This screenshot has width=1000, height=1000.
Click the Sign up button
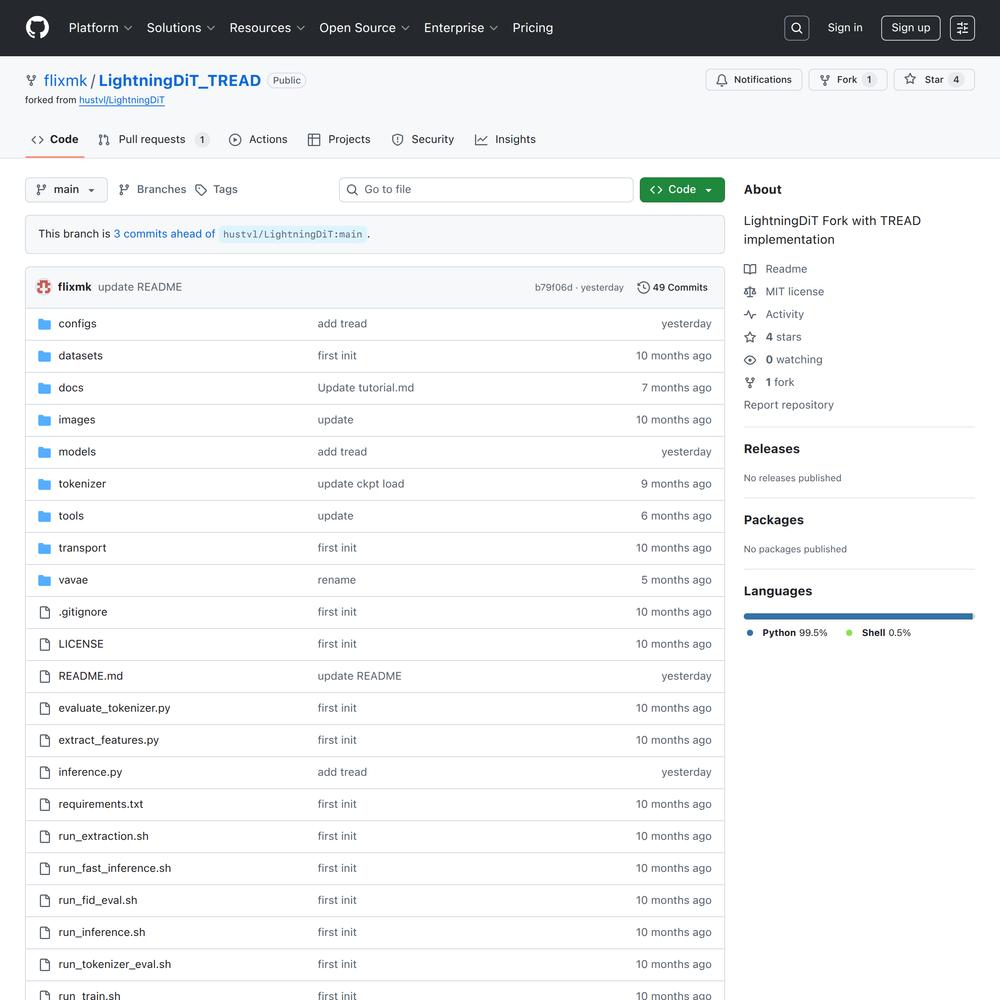[910, 28]
